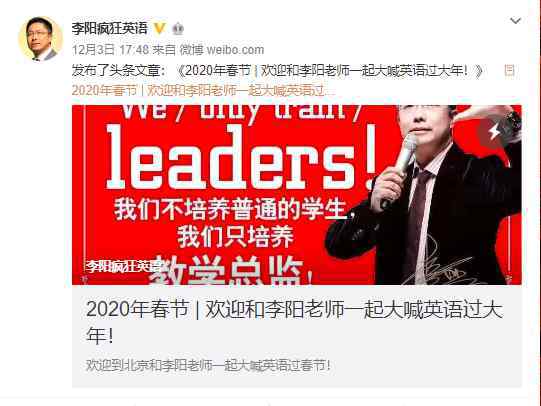Click the membership crown icon beside username
This screenshot has width=541, height=406.
178,29
